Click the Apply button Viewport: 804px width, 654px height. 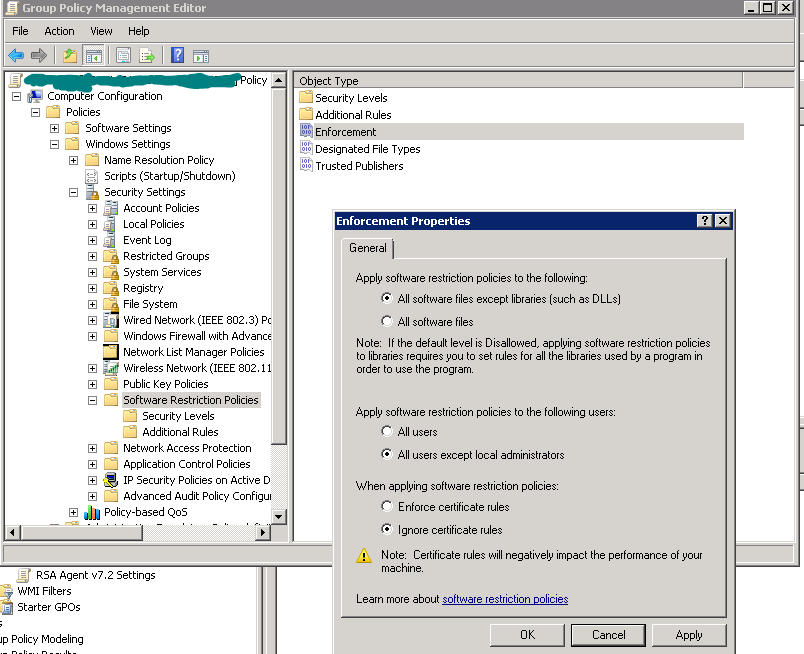(x=688, y=635)
